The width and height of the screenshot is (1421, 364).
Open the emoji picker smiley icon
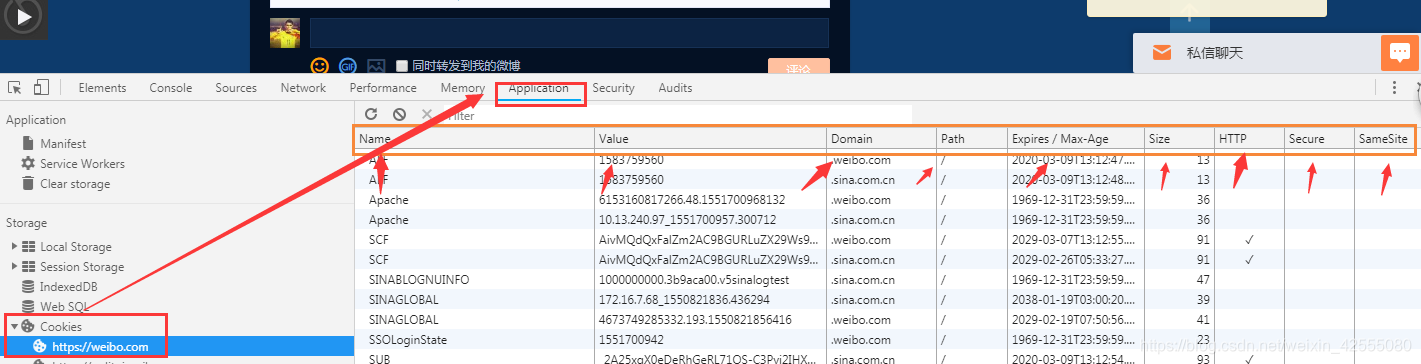[320, 66]
